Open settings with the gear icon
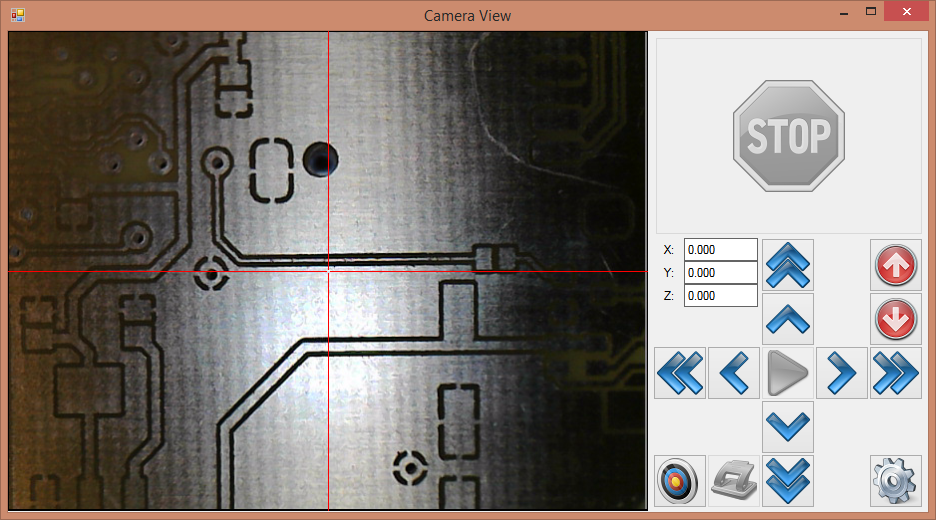Viewport: 936px width, 520px height. coord(896,481)
